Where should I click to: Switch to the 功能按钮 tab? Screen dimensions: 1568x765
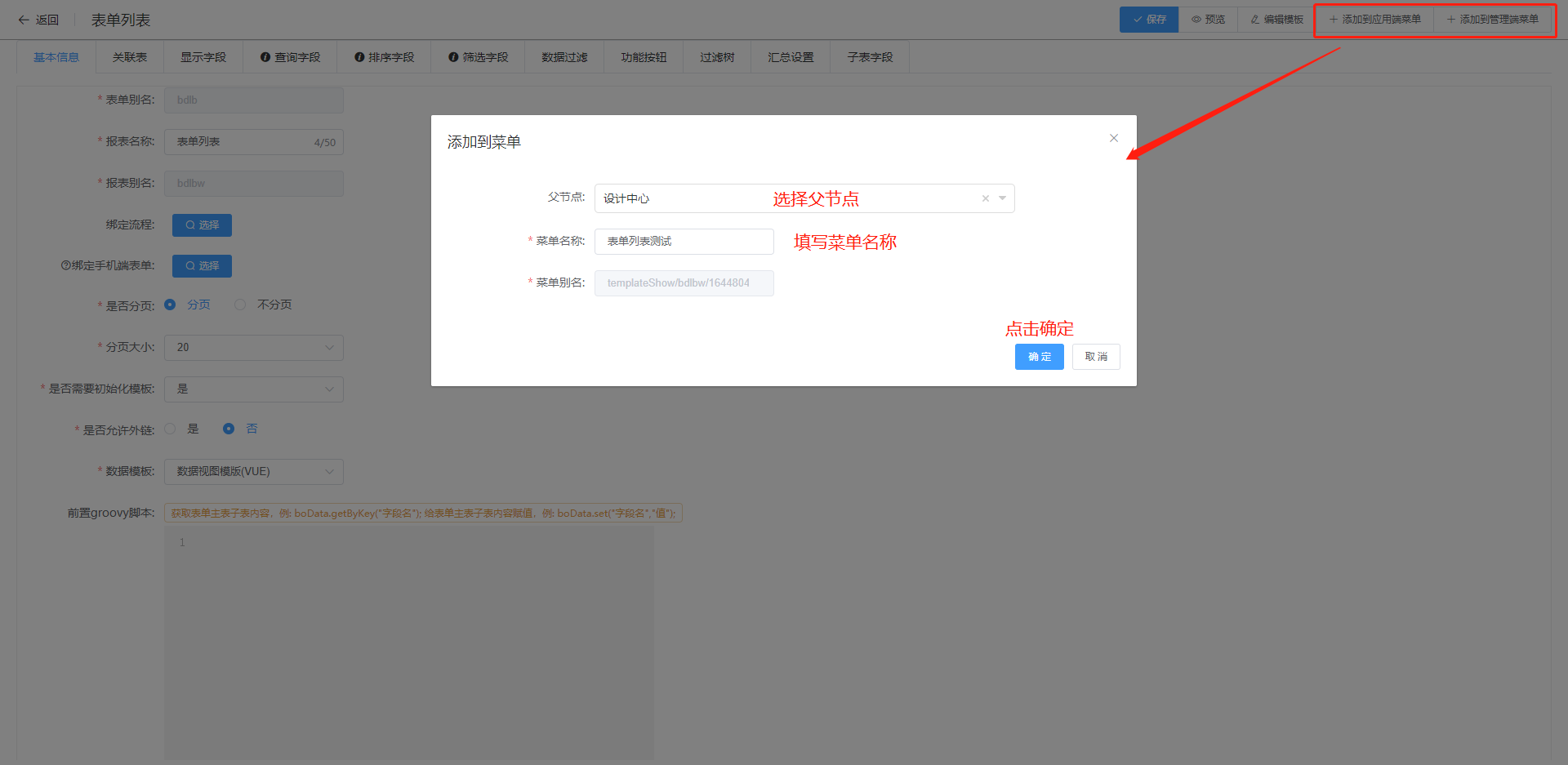[643, 57]
